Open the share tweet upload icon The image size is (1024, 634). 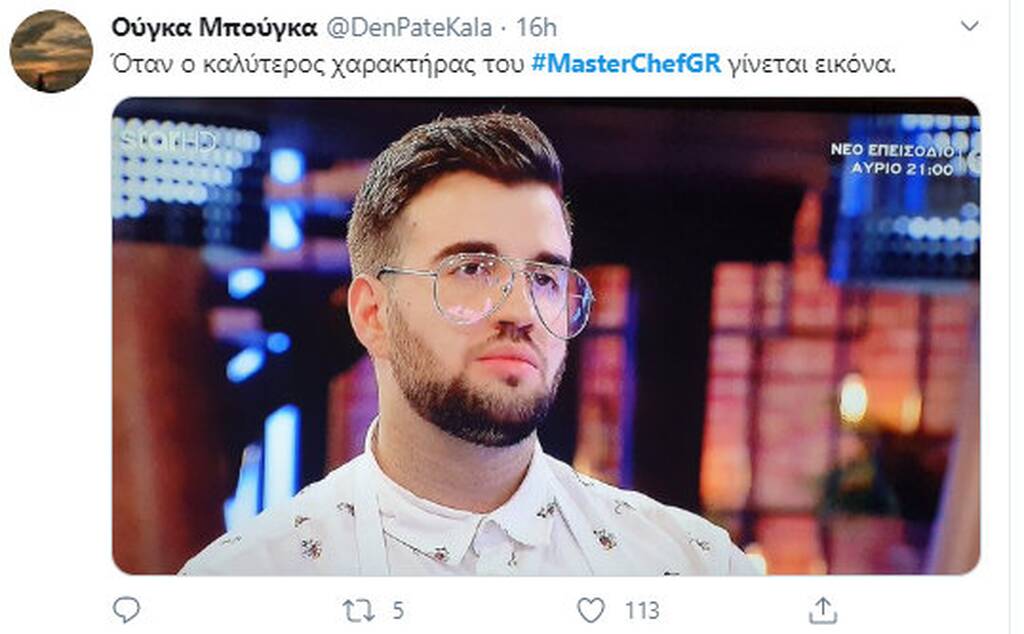pos(823,610)
